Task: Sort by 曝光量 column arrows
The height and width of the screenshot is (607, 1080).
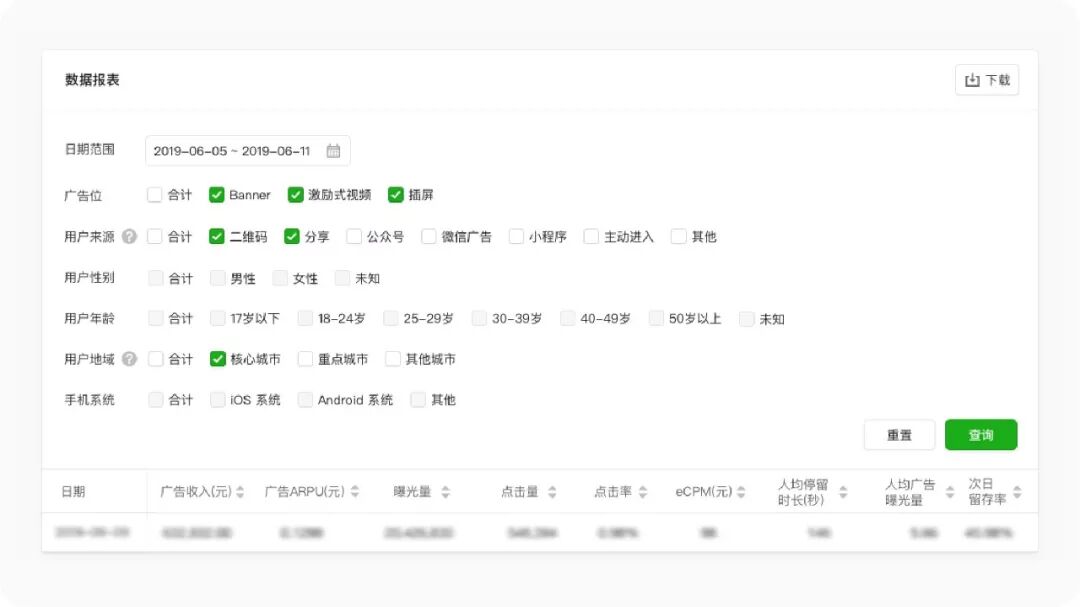Action: (x=445, y=492)
